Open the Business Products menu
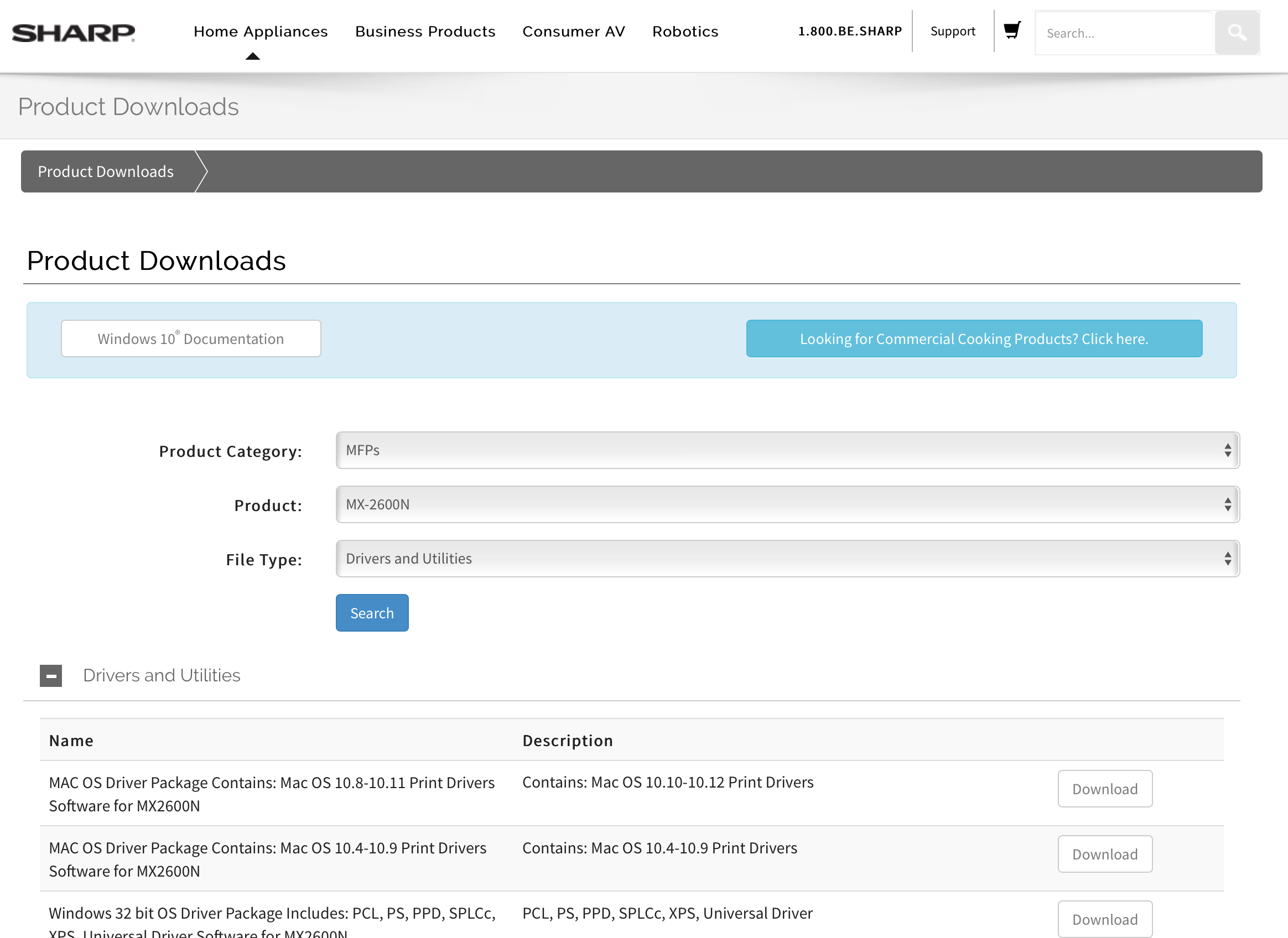The image size is (1288, 938). click(x=425, y=31)
